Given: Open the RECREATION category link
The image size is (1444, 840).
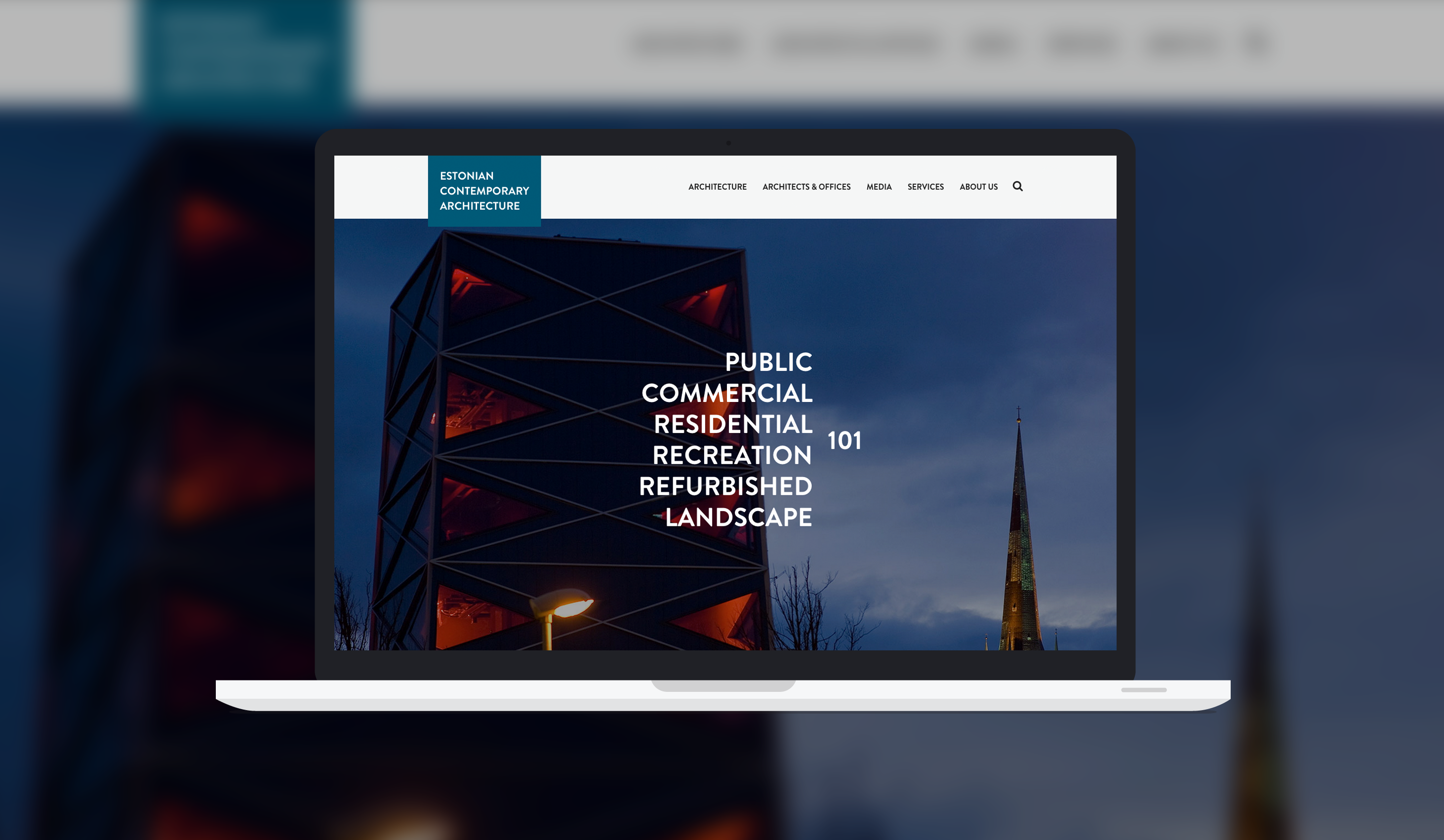Looking at the screenshot, I should (x=731, y=455).
